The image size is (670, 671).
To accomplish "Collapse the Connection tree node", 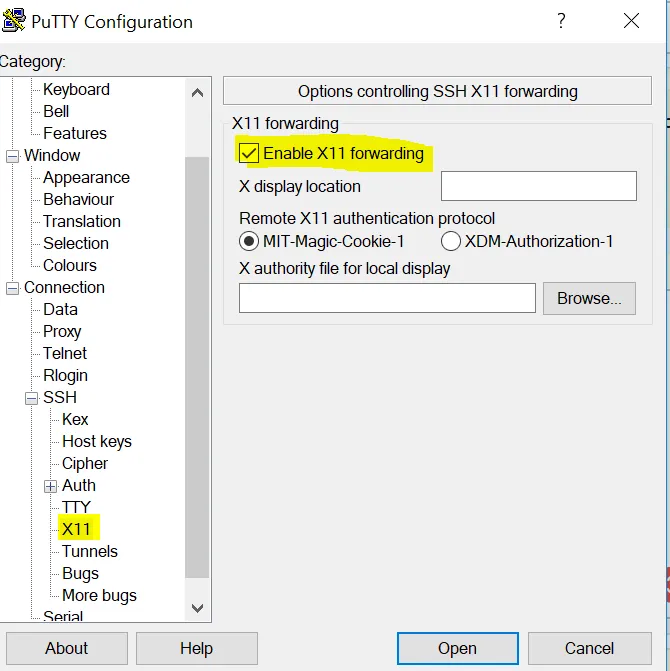I will tap(12, 288).
